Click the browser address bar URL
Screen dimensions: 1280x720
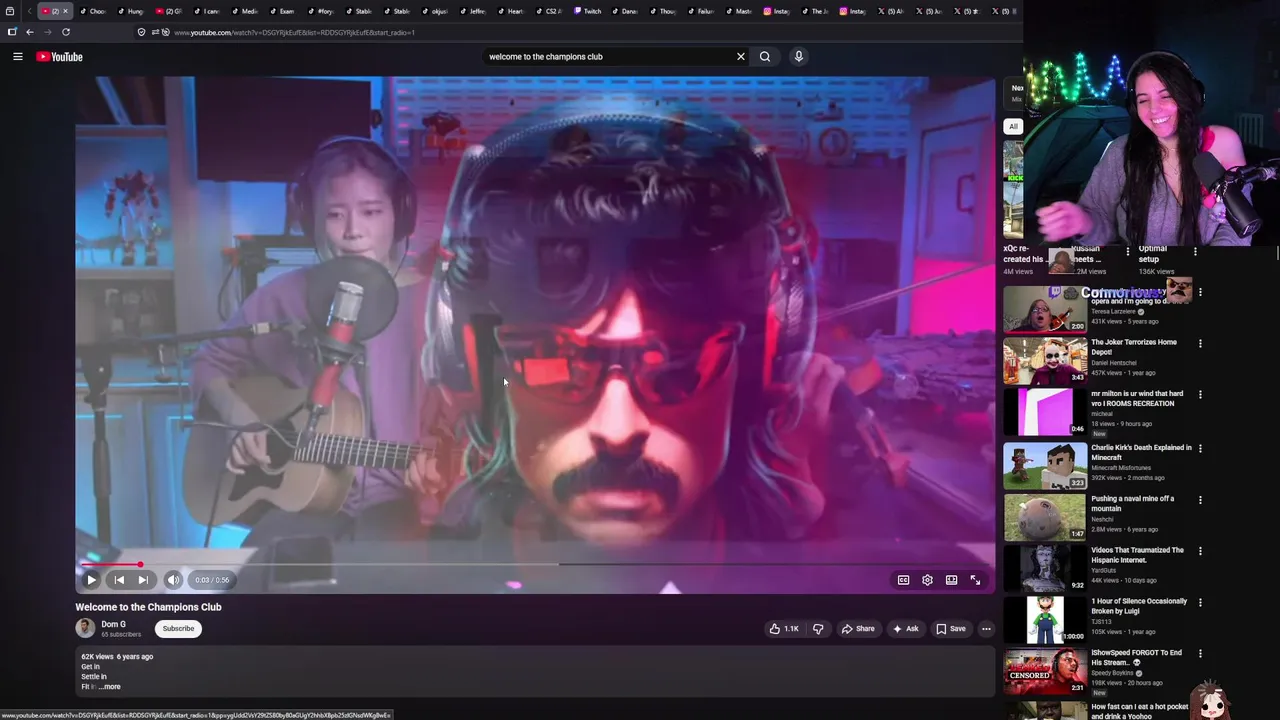[295, 32]
